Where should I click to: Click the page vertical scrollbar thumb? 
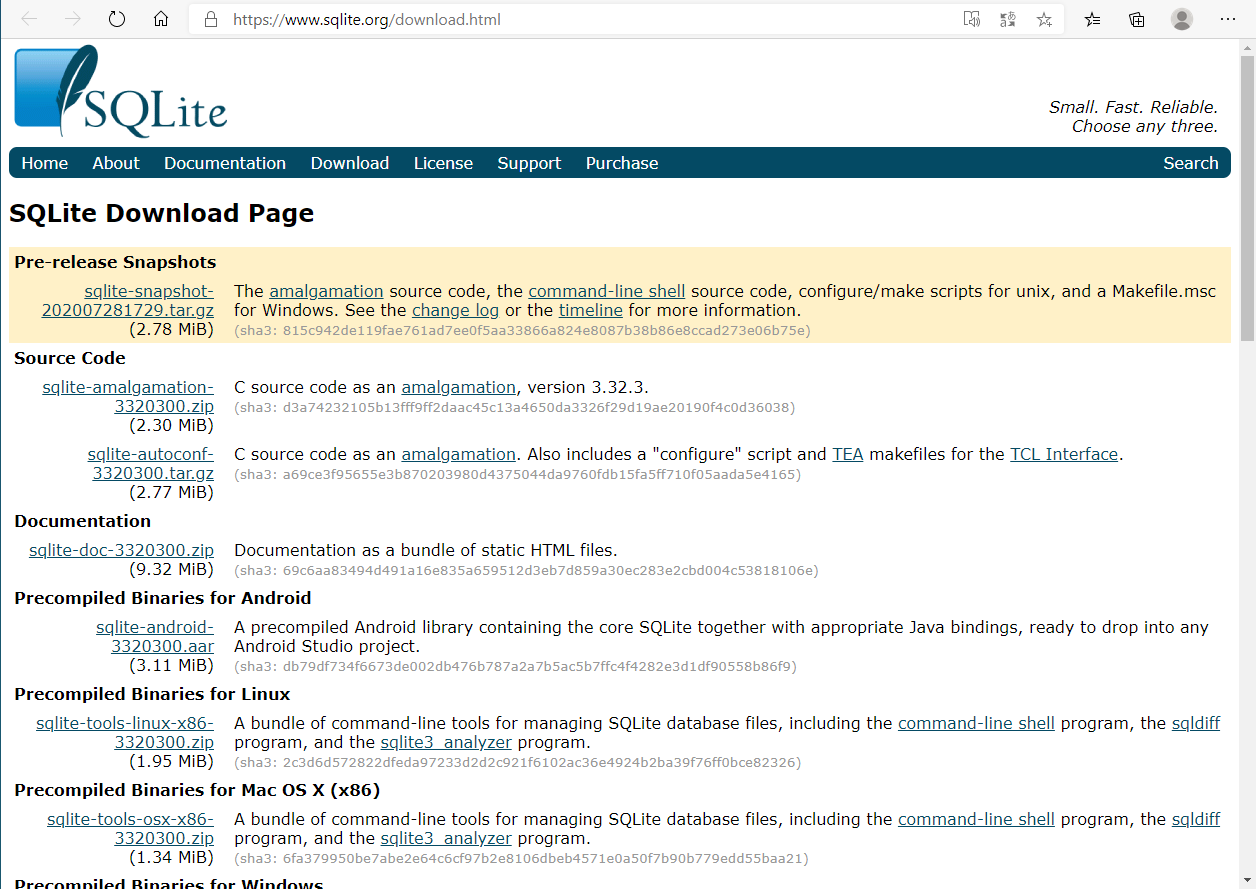coord(1247,198)
